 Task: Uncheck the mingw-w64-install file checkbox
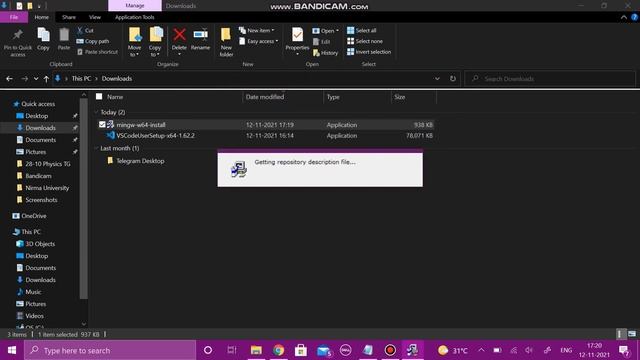(x=102, y=125)
